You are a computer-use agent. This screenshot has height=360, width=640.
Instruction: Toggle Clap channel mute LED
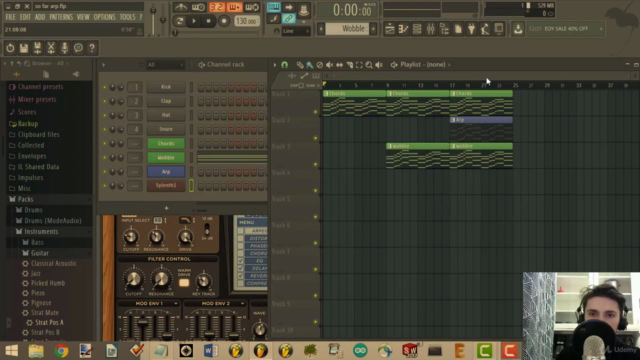104,101
